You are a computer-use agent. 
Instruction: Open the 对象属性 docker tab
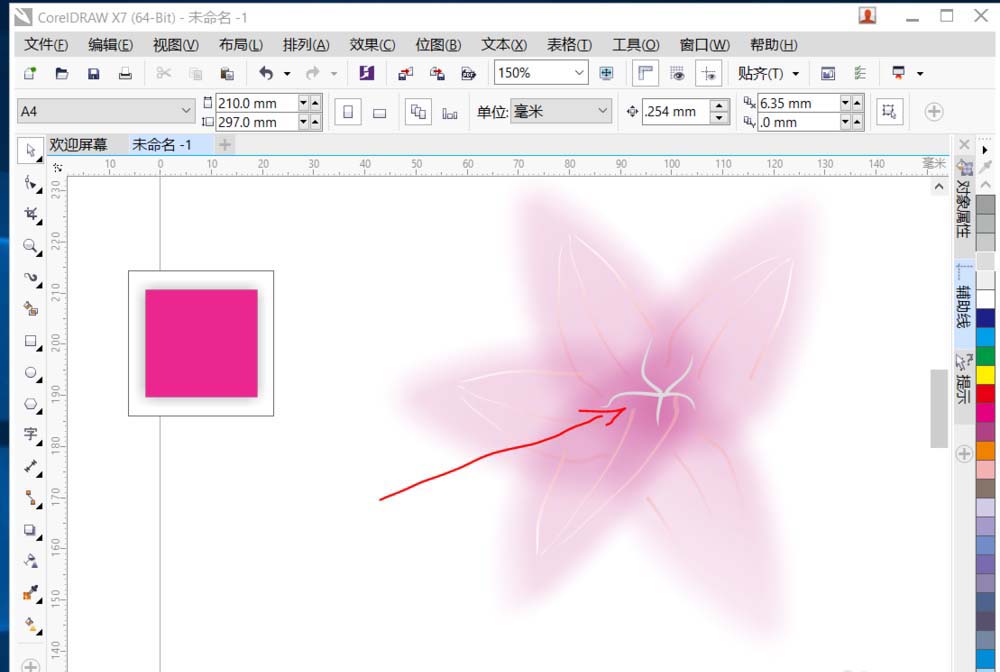click(964, 209)
